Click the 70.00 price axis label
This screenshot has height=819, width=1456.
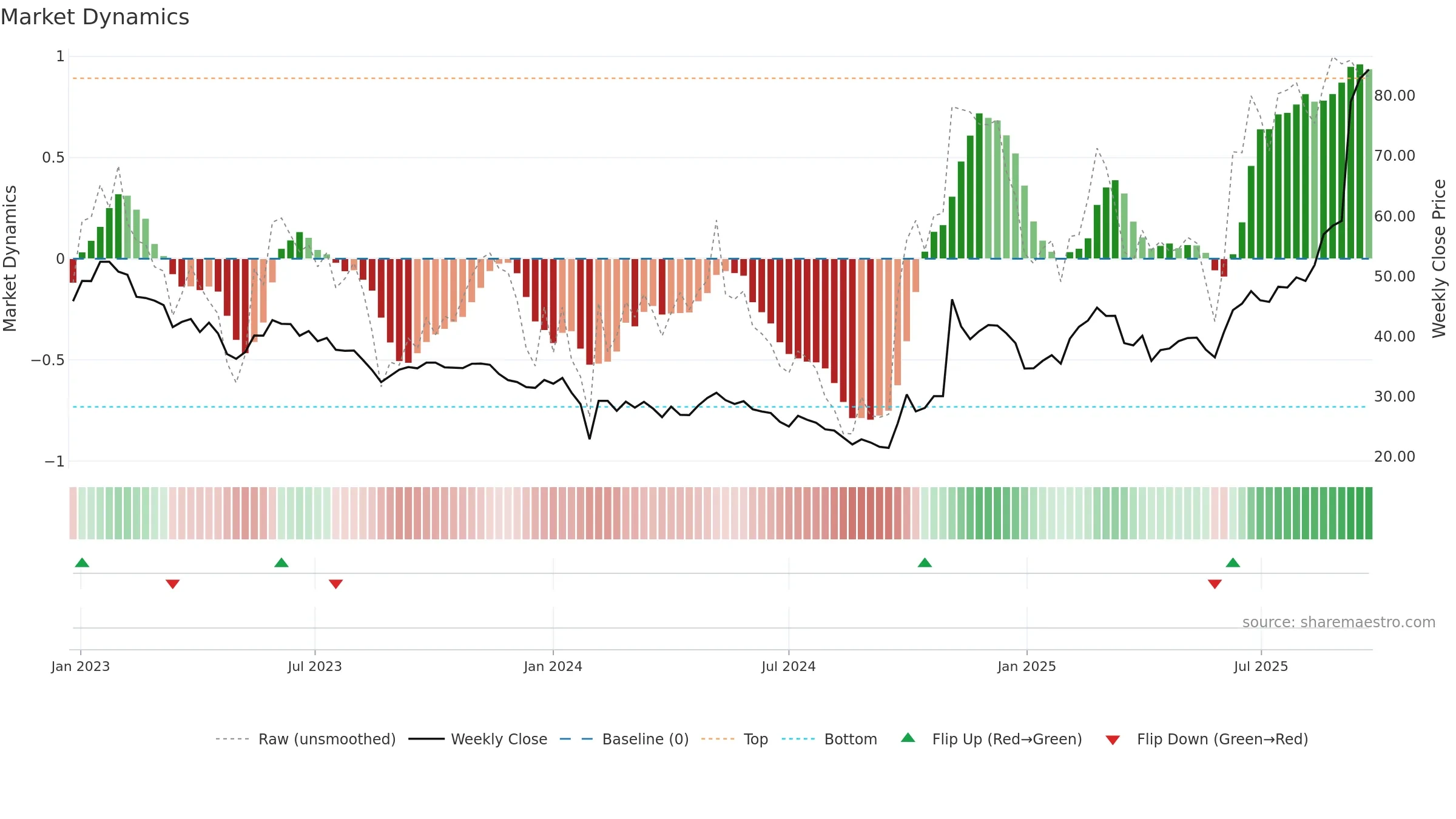tap(1395, 155)
